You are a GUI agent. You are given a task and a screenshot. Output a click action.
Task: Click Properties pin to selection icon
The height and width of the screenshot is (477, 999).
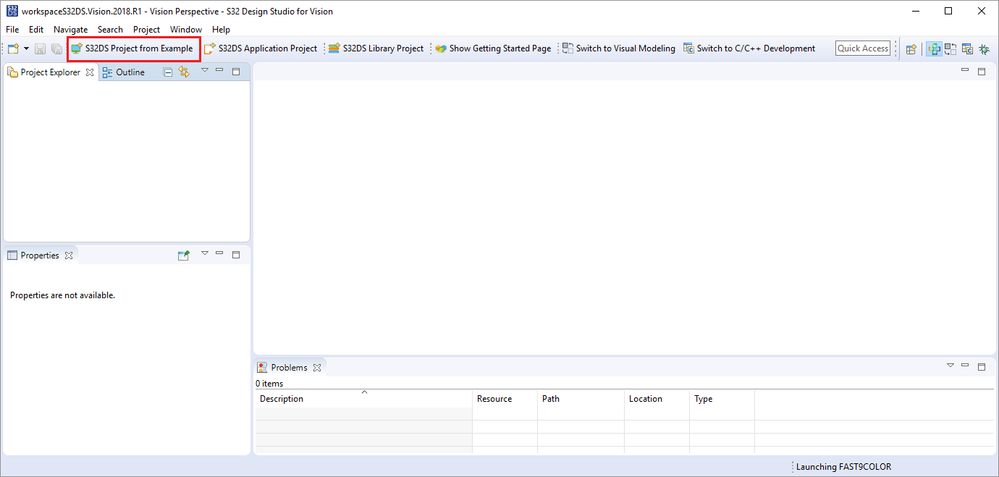(183, 255)
